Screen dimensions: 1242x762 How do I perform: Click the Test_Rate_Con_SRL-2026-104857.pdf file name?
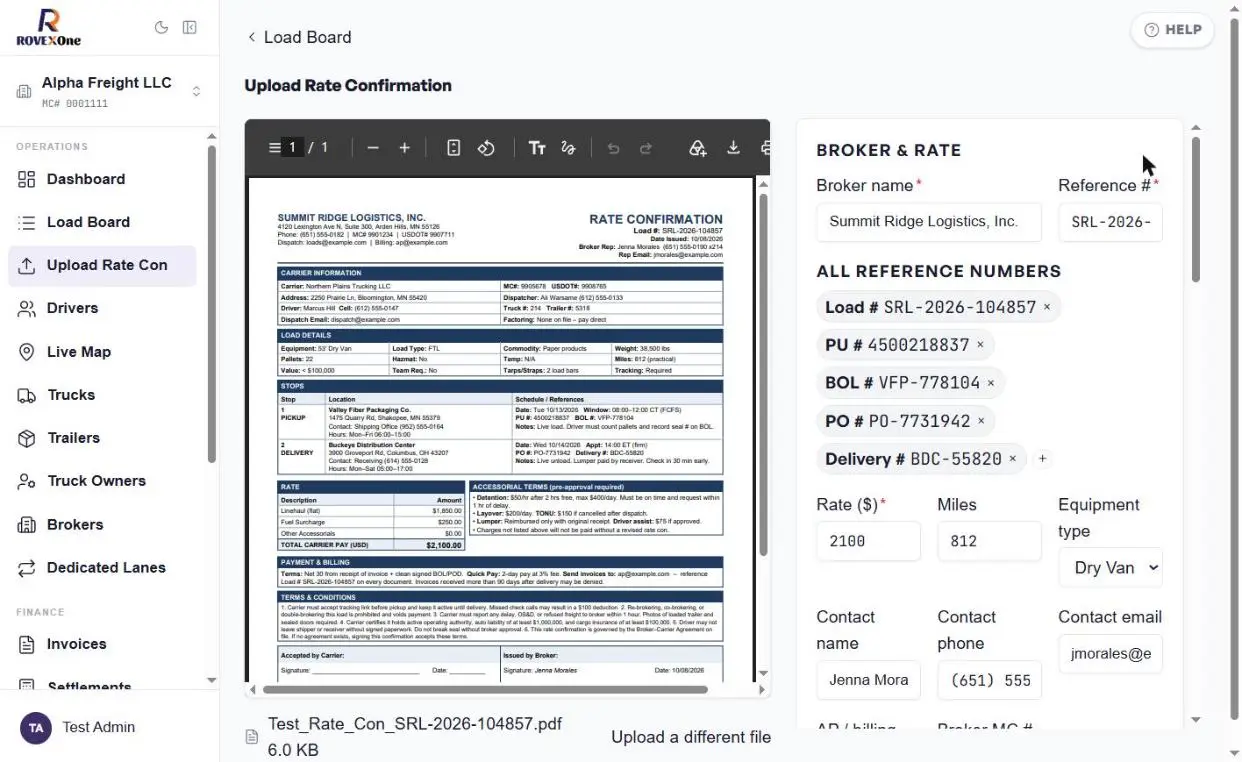(x=415, y=724)
